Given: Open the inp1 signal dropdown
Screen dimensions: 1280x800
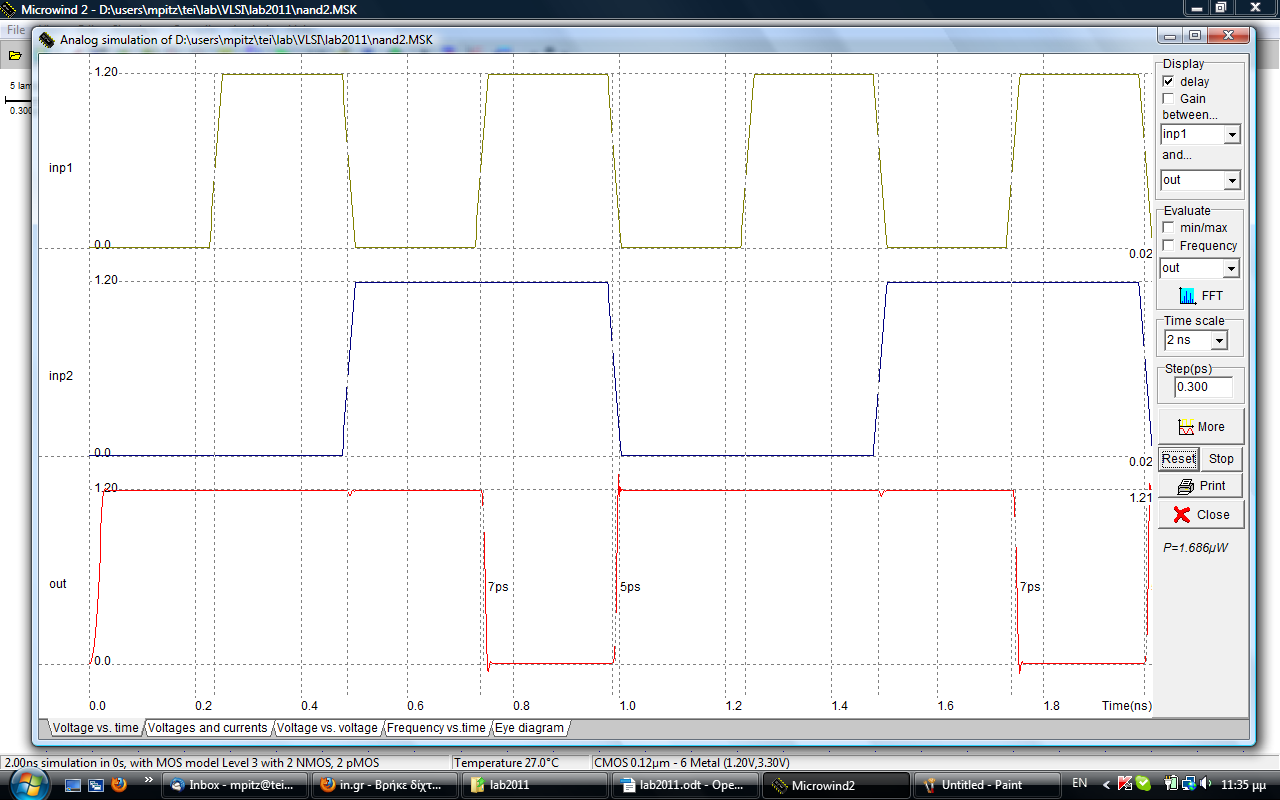Looking at the screenshot, I should click(1232, 134).
